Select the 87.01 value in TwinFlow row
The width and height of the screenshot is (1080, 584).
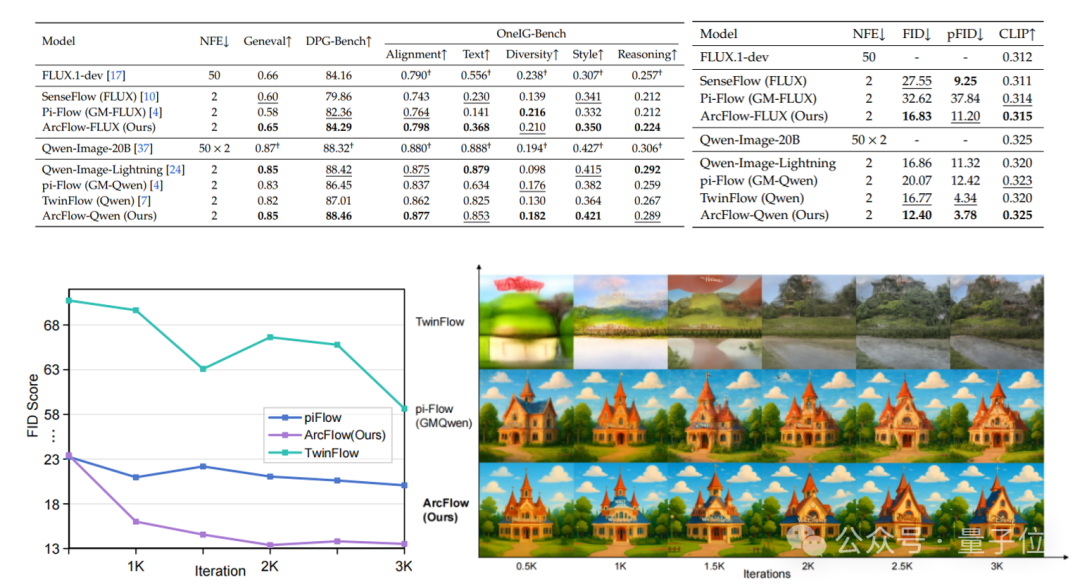[x=338, y=200]
